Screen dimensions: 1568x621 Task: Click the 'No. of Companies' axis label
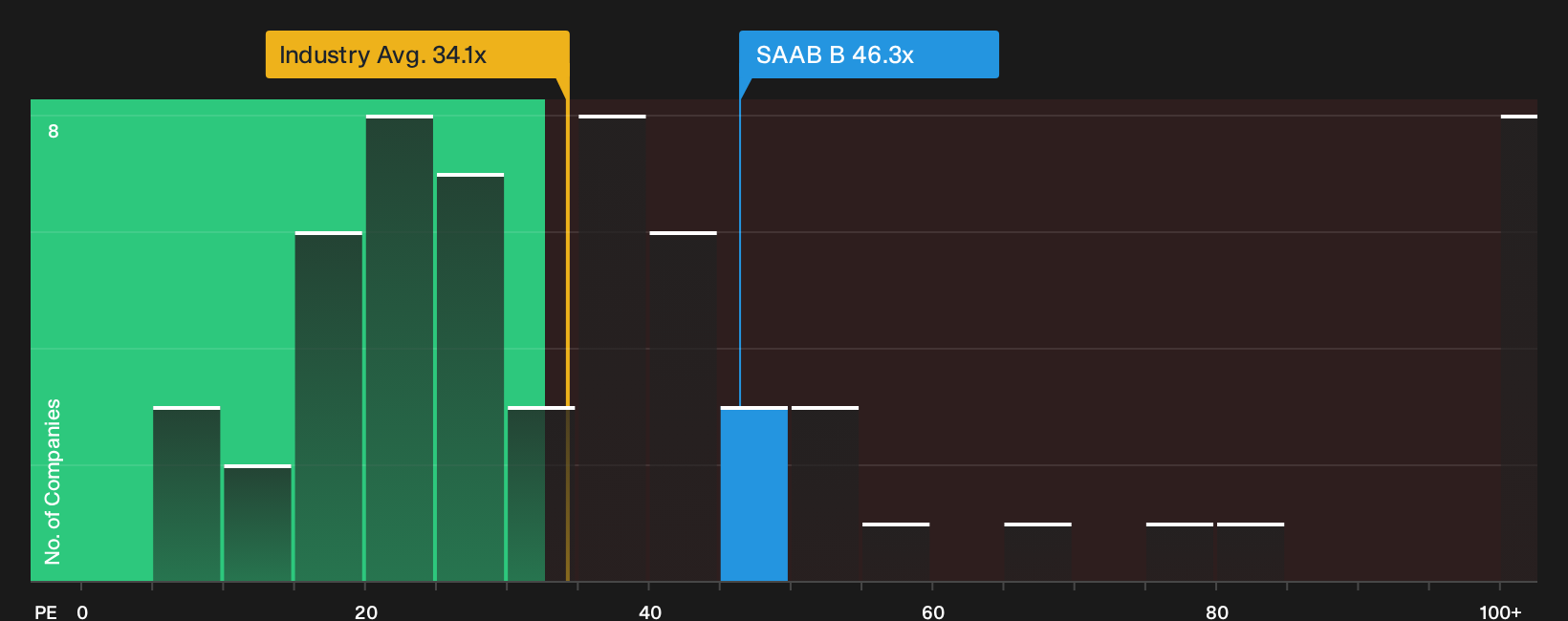53,482
